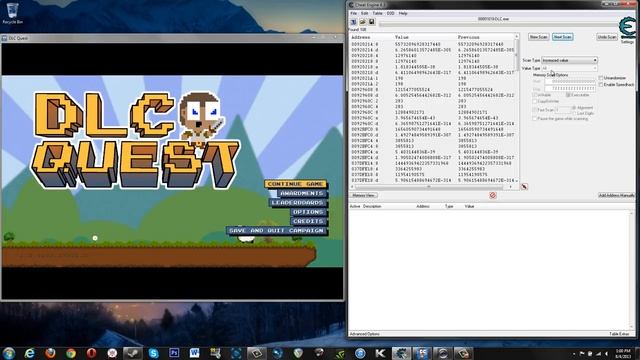Open the File menu in Cheat Engine
The width and height of the screenshot is (640, 360).
(353, 13)
